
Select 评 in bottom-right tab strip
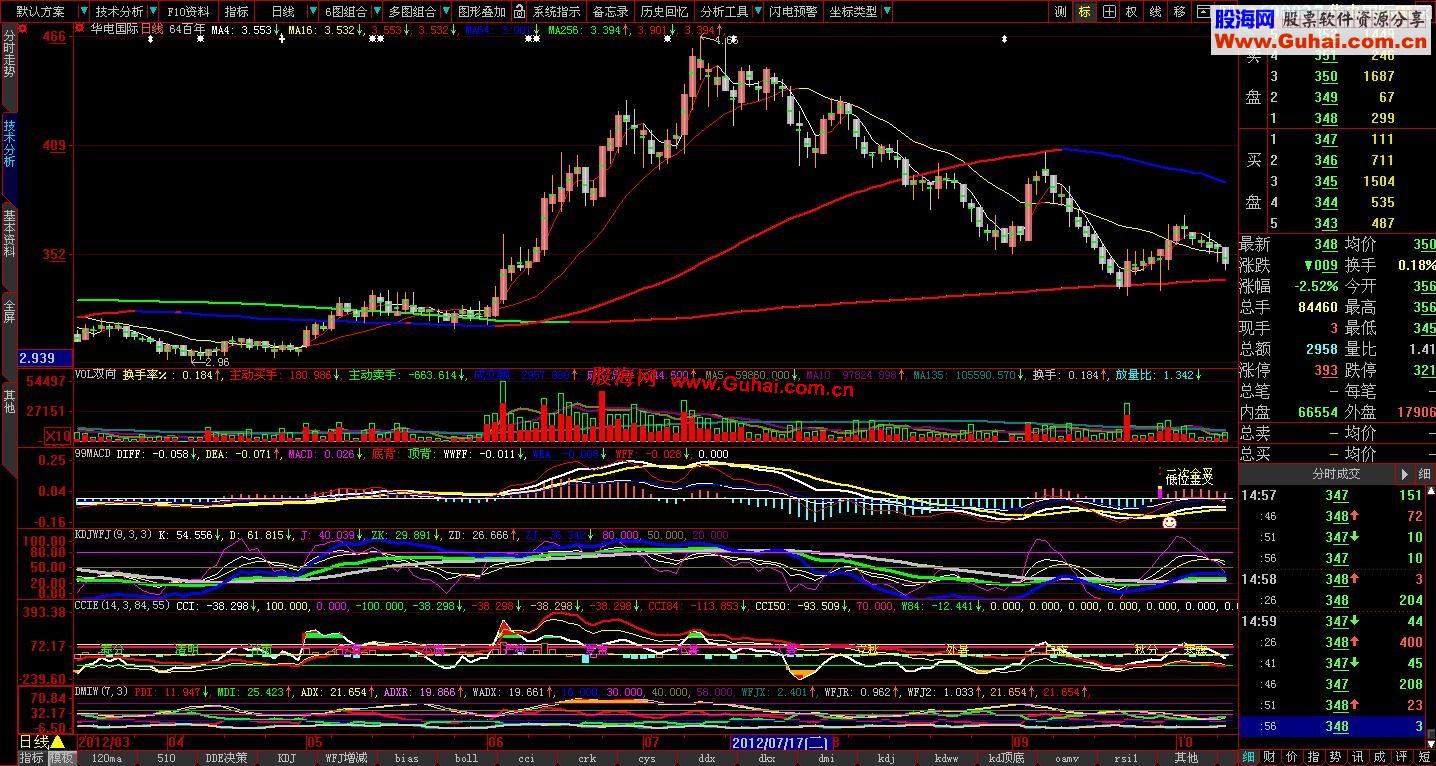tap(1403, 758)
